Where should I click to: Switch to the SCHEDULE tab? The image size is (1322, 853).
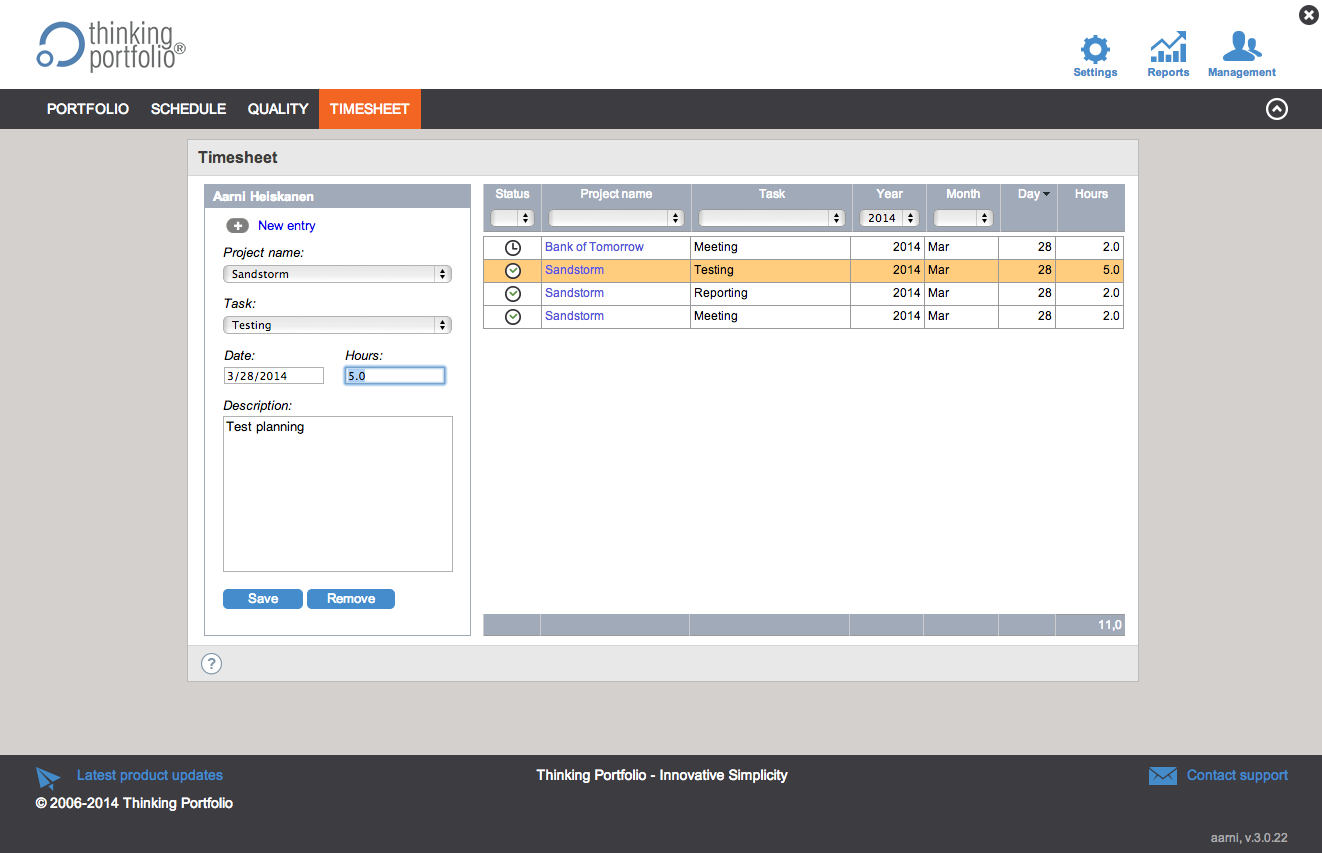(189, 109)
